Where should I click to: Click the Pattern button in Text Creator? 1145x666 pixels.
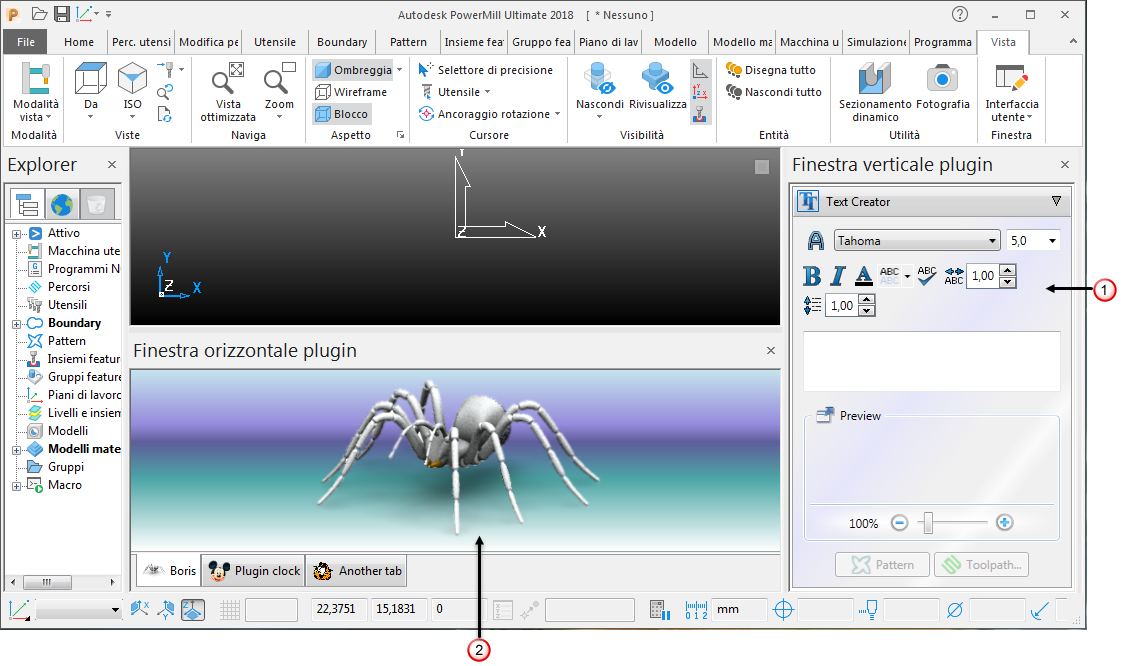882,564
